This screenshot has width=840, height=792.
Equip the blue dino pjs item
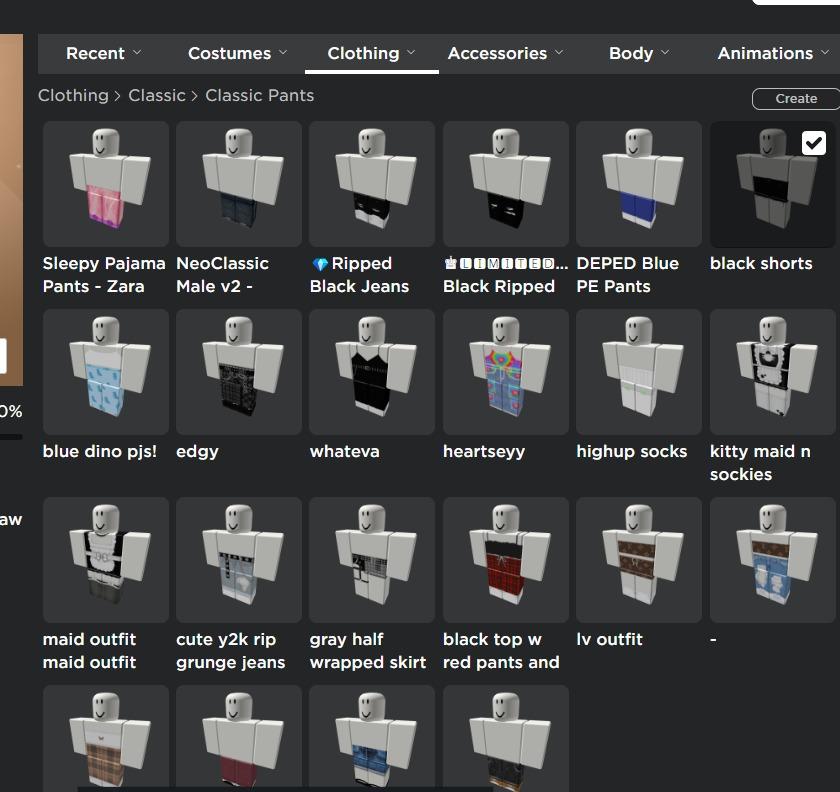coord(105,372)
